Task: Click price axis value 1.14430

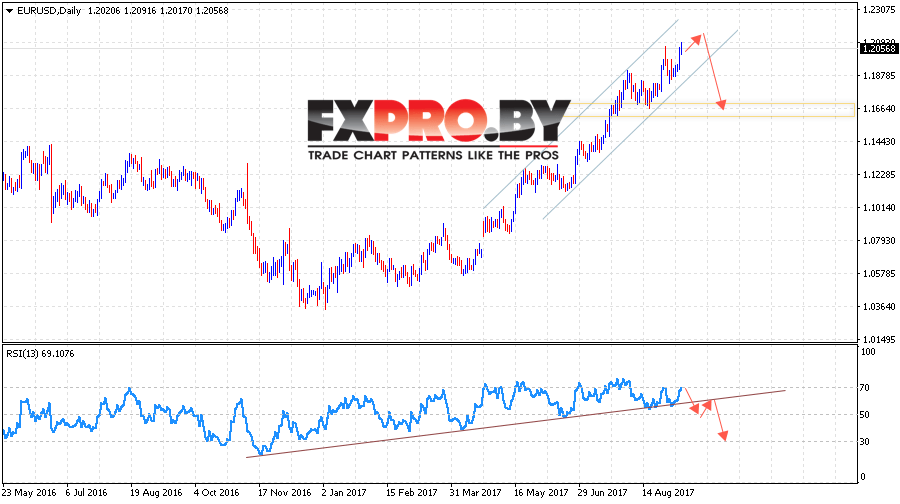Action: pos(879,142)
